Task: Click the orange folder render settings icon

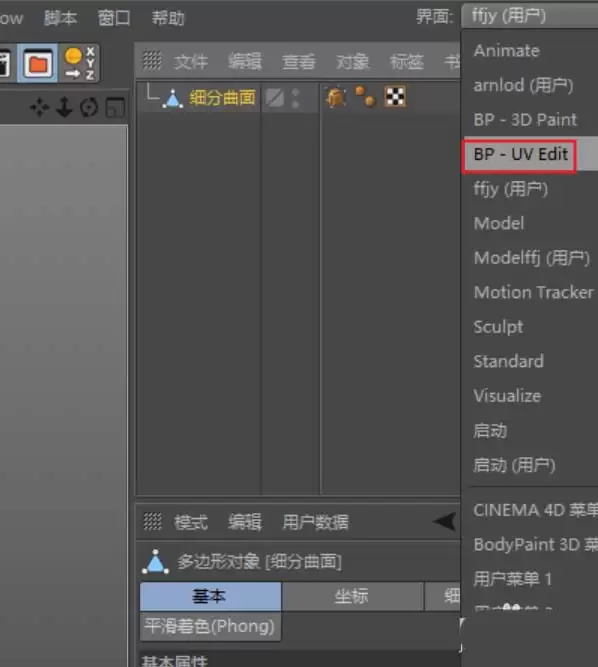Action: click(37, 64)
